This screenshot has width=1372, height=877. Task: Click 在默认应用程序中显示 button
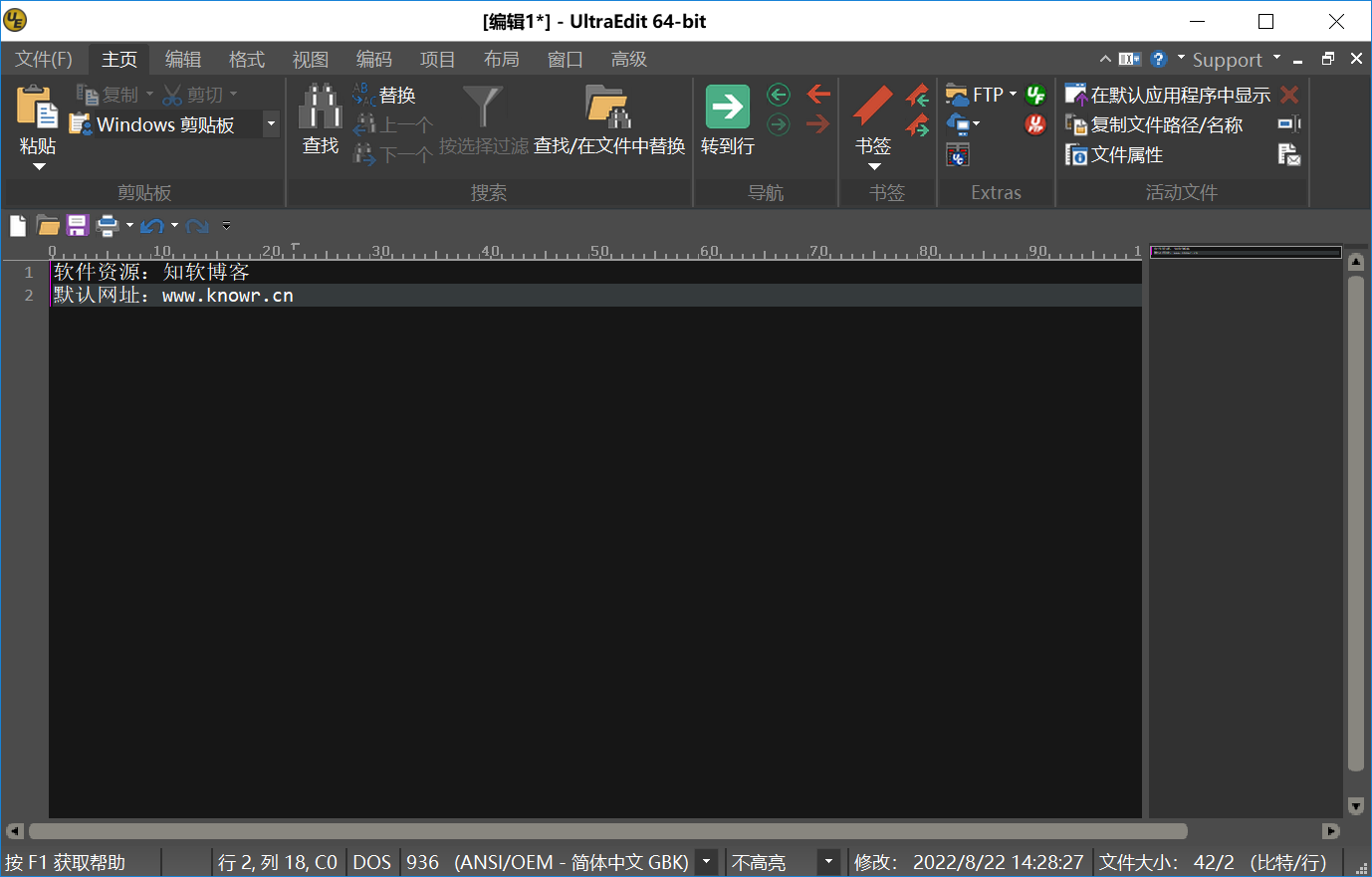[x=1168, y=95]
